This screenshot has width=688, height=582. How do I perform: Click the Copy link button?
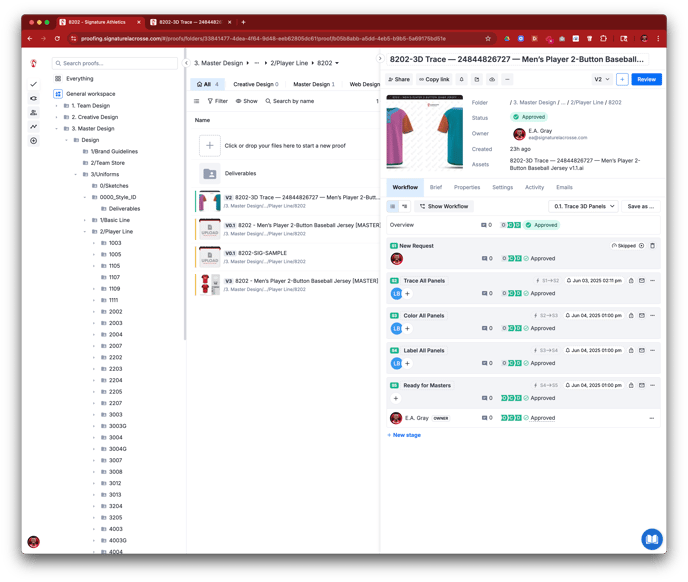pos(434,79)
